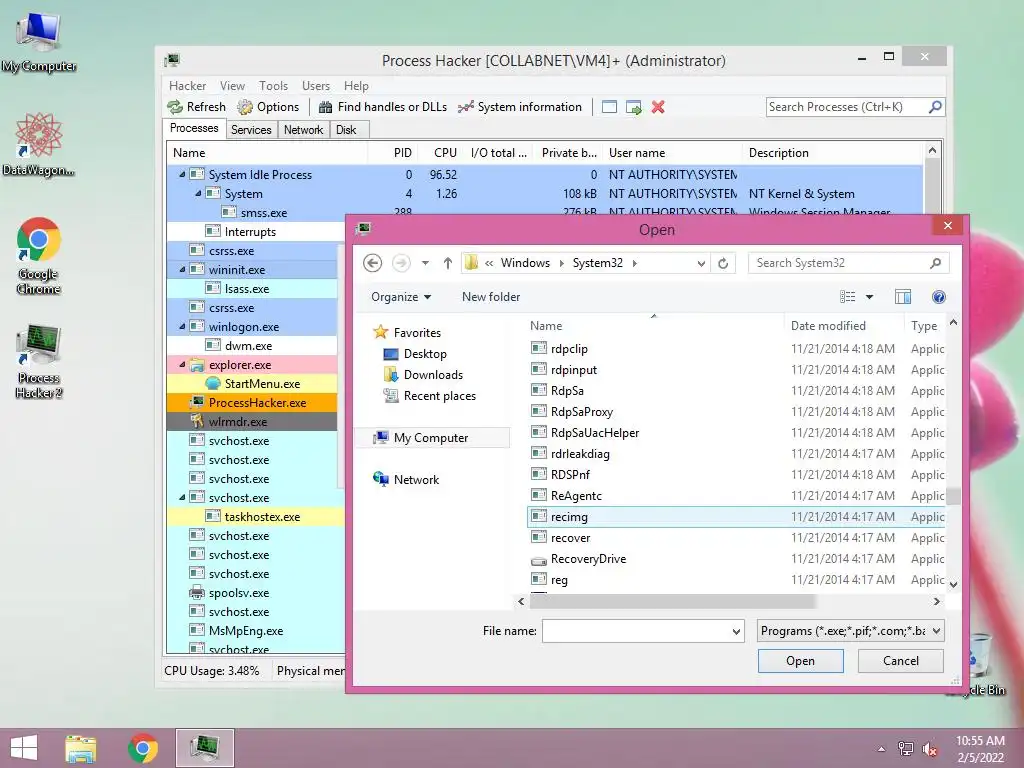Click horizontal scrollbar in file list
Image resolution: width=1024 pixels, height=768 pixels.
pyautogui.click(x=673, y=601)
